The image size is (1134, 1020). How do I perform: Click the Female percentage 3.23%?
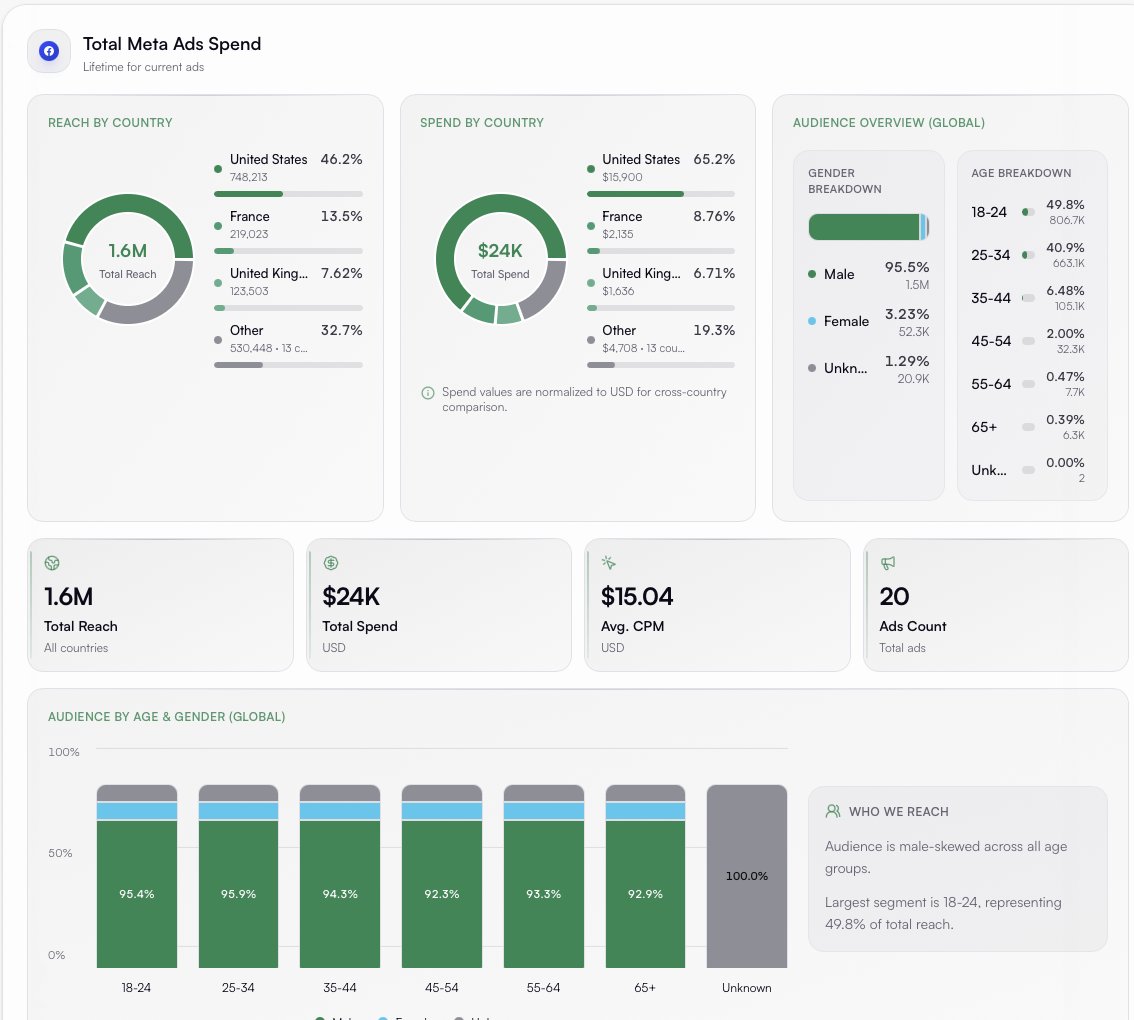pos(907,314)
